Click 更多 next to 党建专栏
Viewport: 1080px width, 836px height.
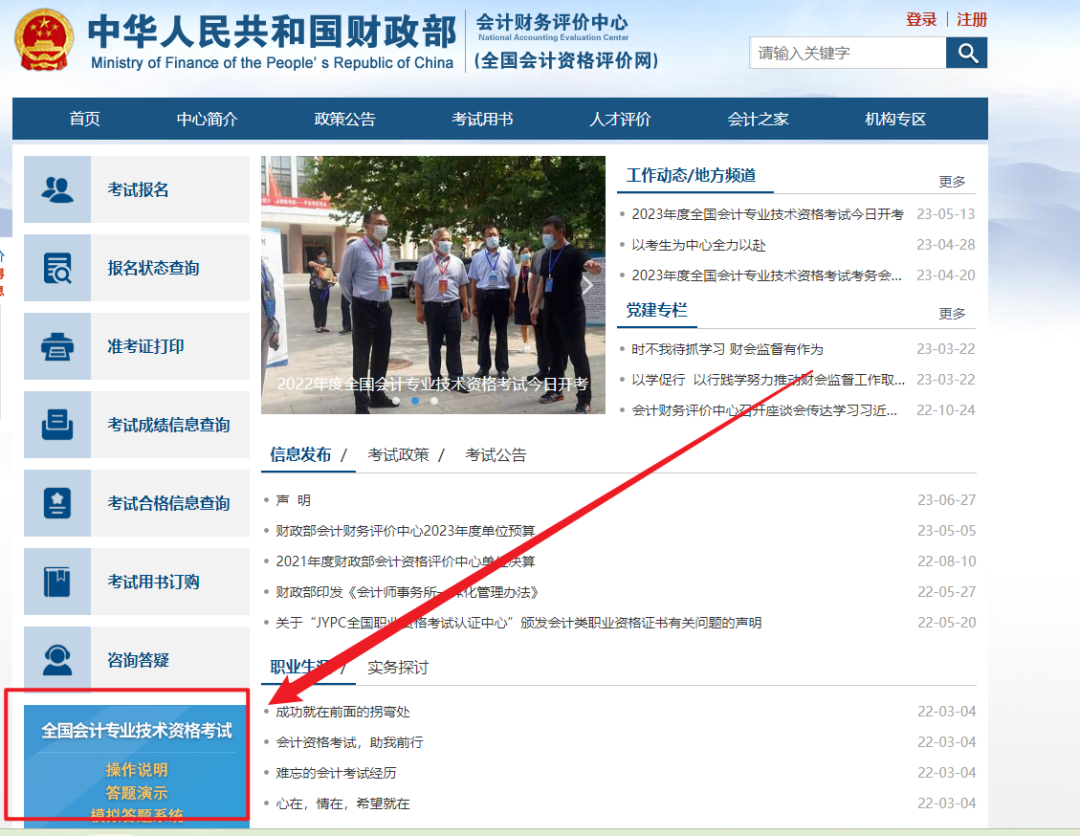(x=953, y=312)
